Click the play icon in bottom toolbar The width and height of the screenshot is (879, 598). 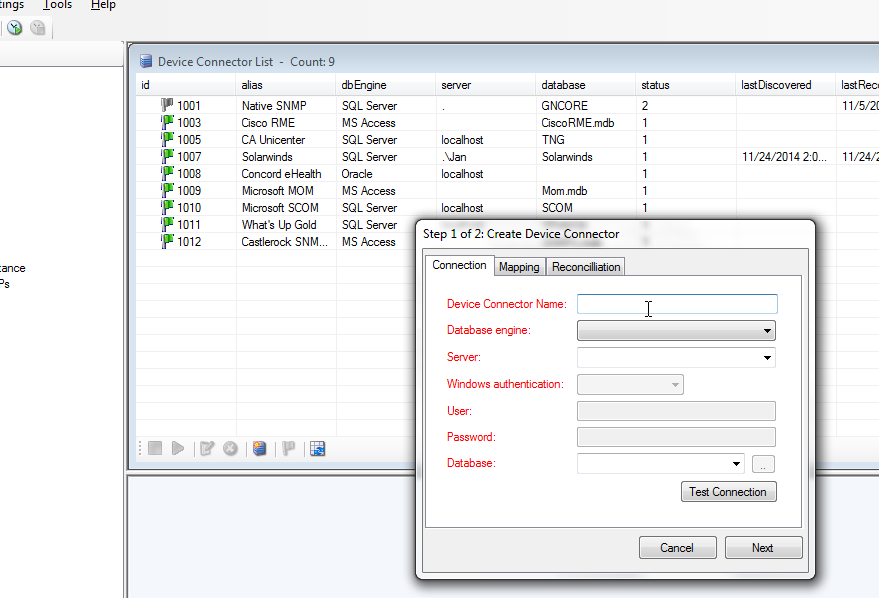(x=178, y=449)
